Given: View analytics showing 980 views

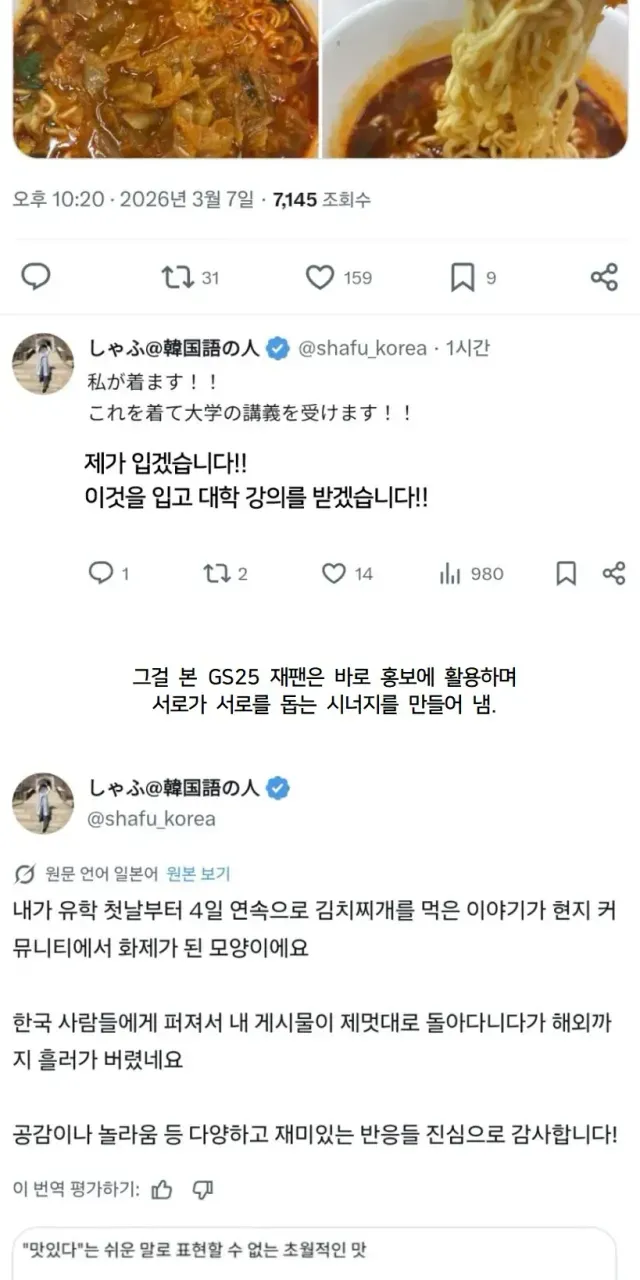Looking at the screenshot, I should point(471,573).
